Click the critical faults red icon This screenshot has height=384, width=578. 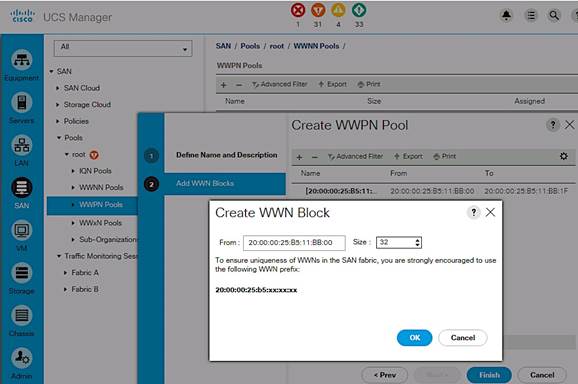(298, 10)
